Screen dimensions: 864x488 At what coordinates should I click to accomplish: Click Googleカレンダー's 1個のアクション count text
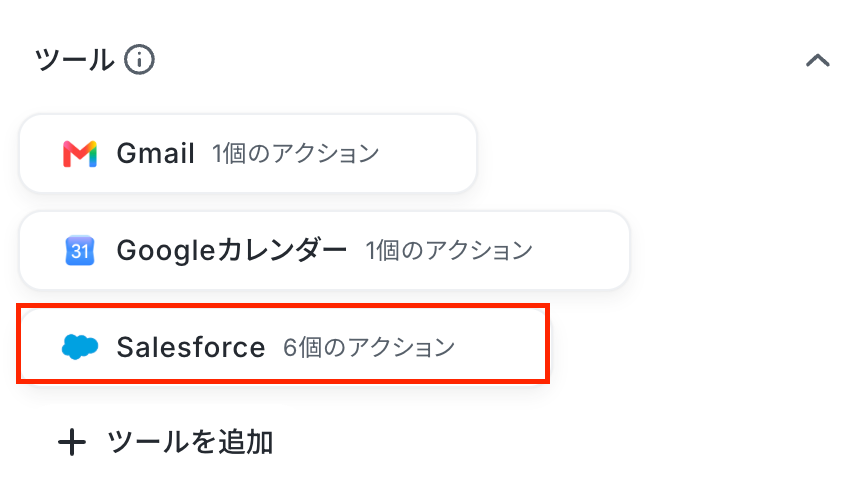coord(449,251)
